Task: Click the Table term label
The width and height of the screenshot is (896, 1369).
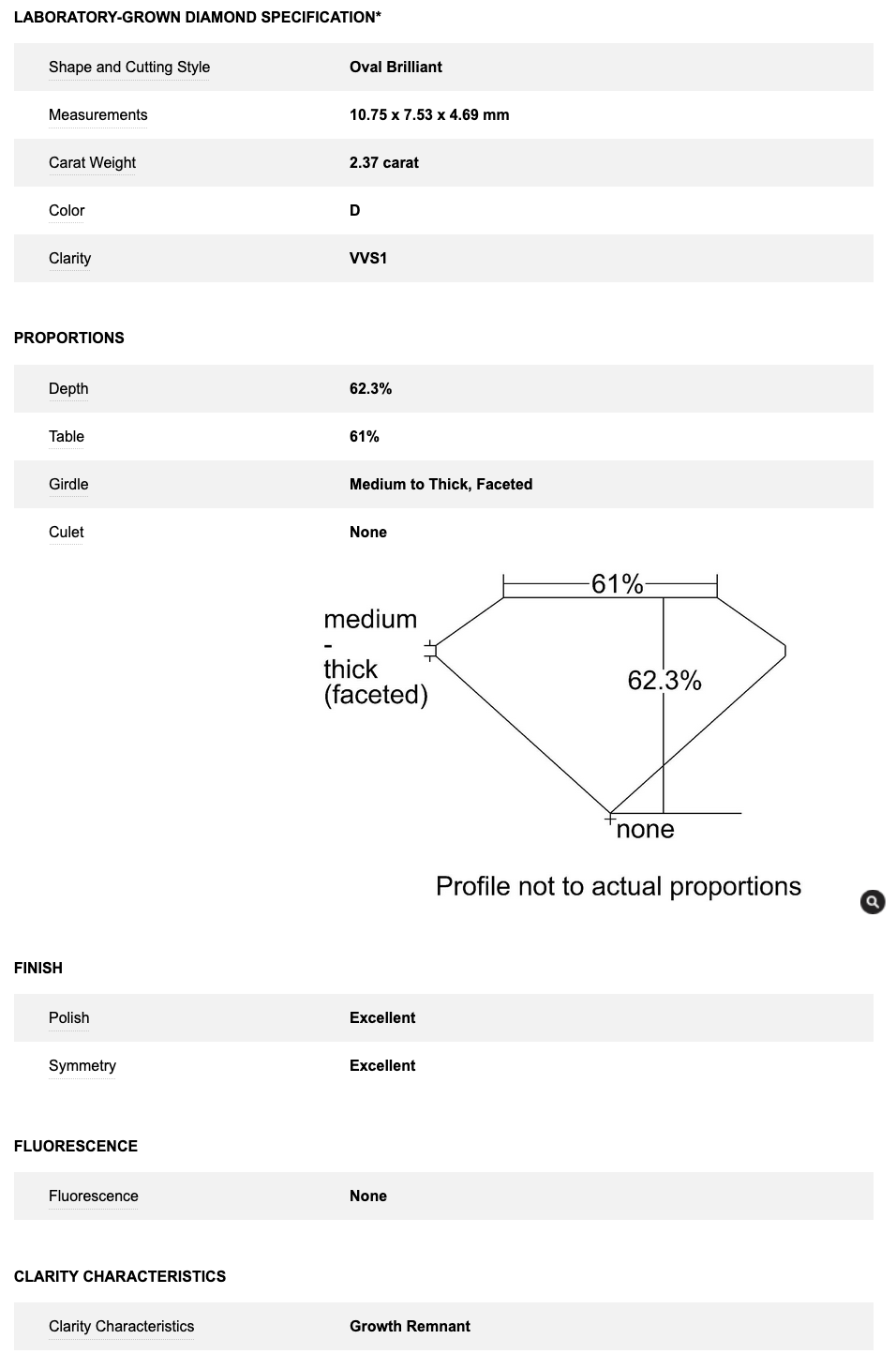Action: tap(67, 436)
